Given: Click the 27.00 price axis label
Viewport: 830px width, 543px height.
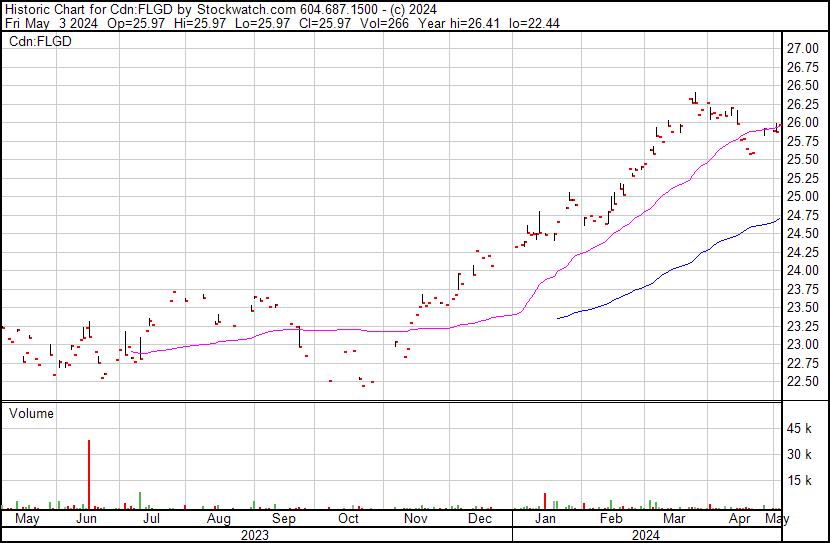Looking at the screenshot, I should point(801,49).
